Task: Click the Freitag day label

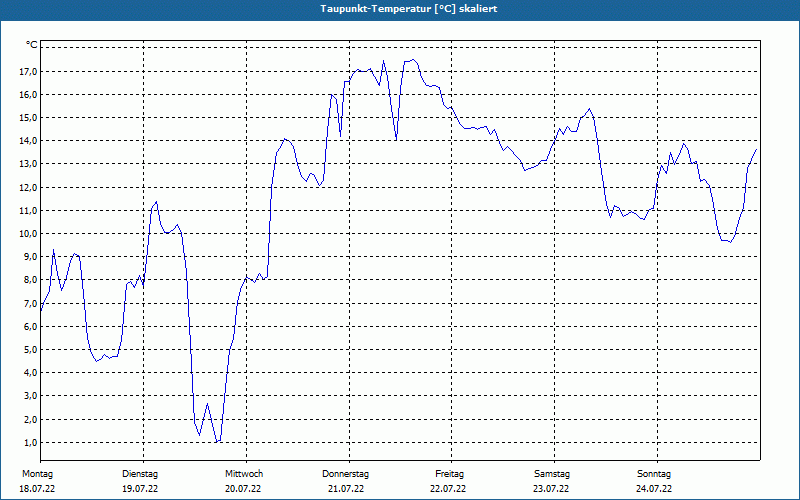Action: coord(449,474)
